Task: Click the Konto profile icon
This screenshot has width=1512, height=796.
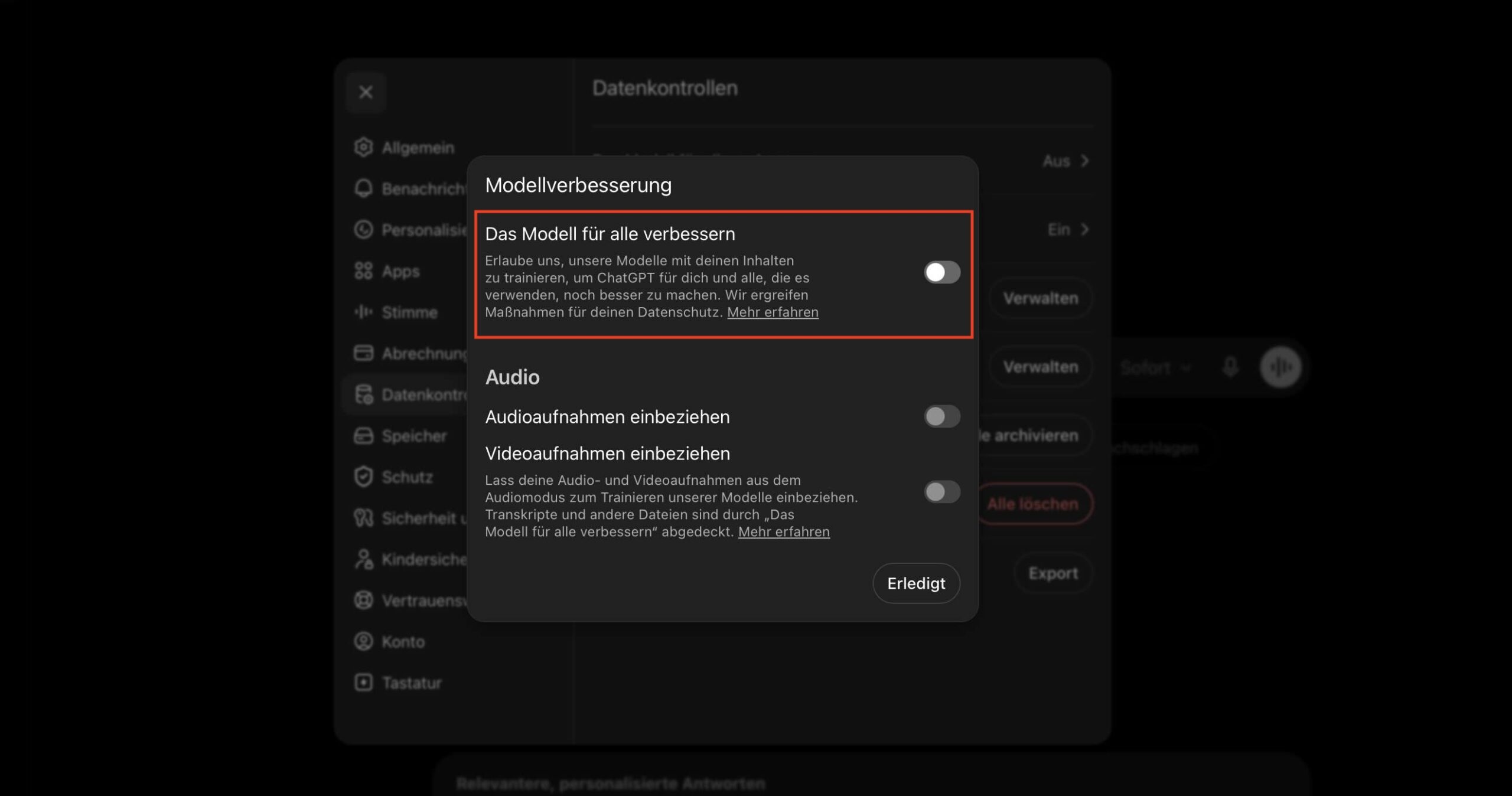Action: coord(363,641)
